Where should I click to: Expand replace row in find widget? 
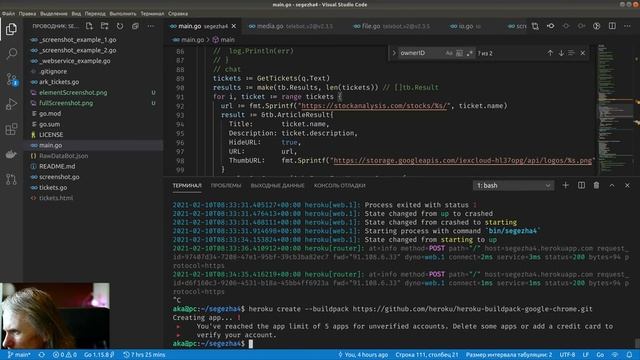coord(394,53)
